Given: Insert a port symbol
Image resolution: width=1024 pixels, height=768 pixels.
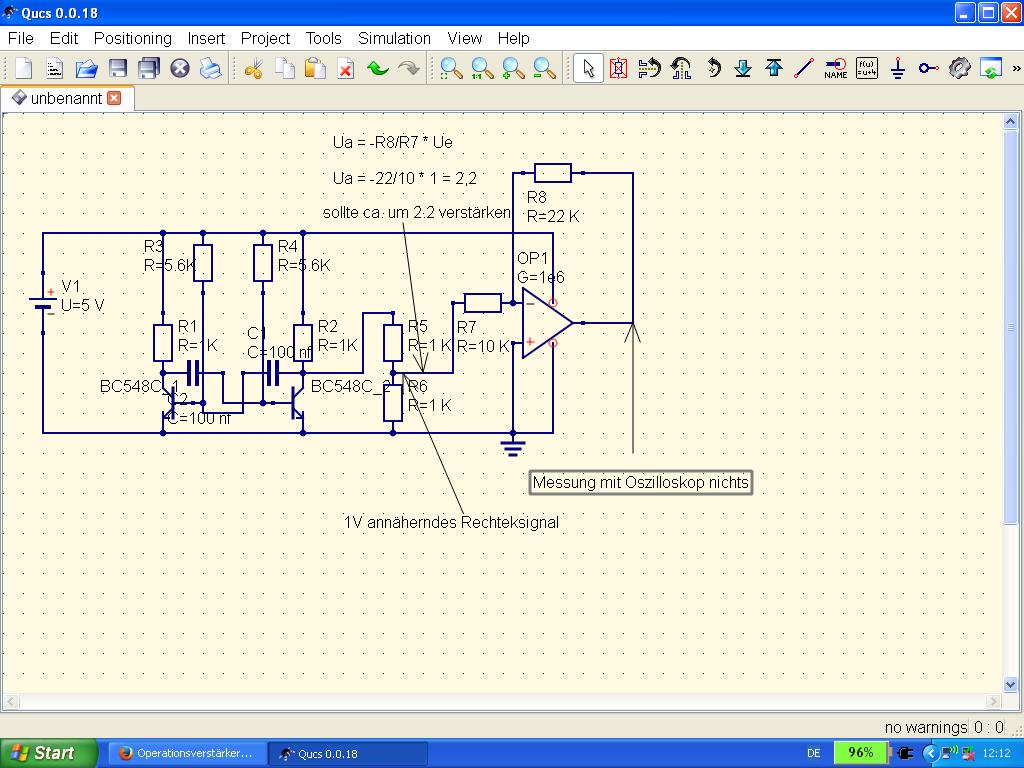Looking at the screenshot, I should pos(928,68).
